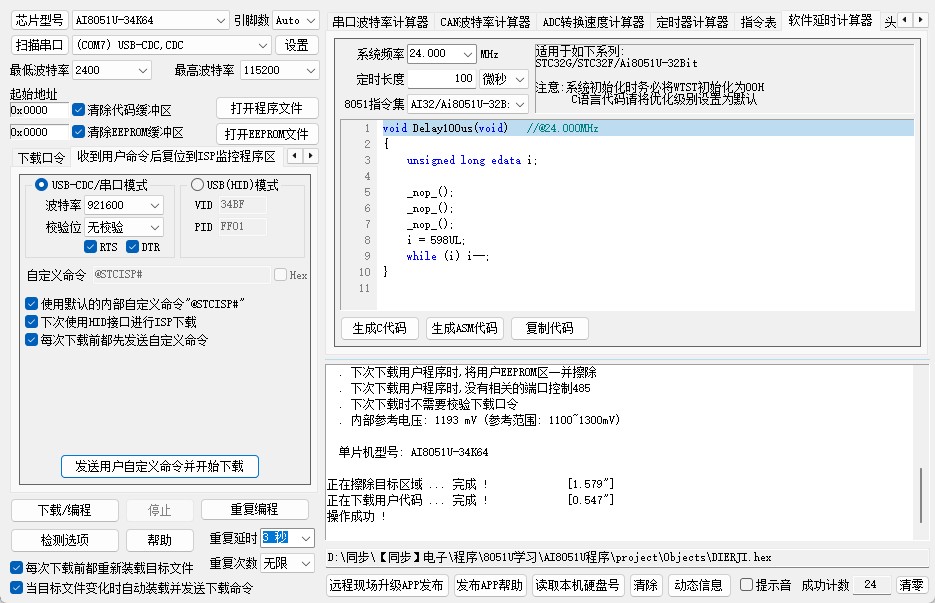Open the COM7 USB-CDC port dropdown

coord(172,45)
